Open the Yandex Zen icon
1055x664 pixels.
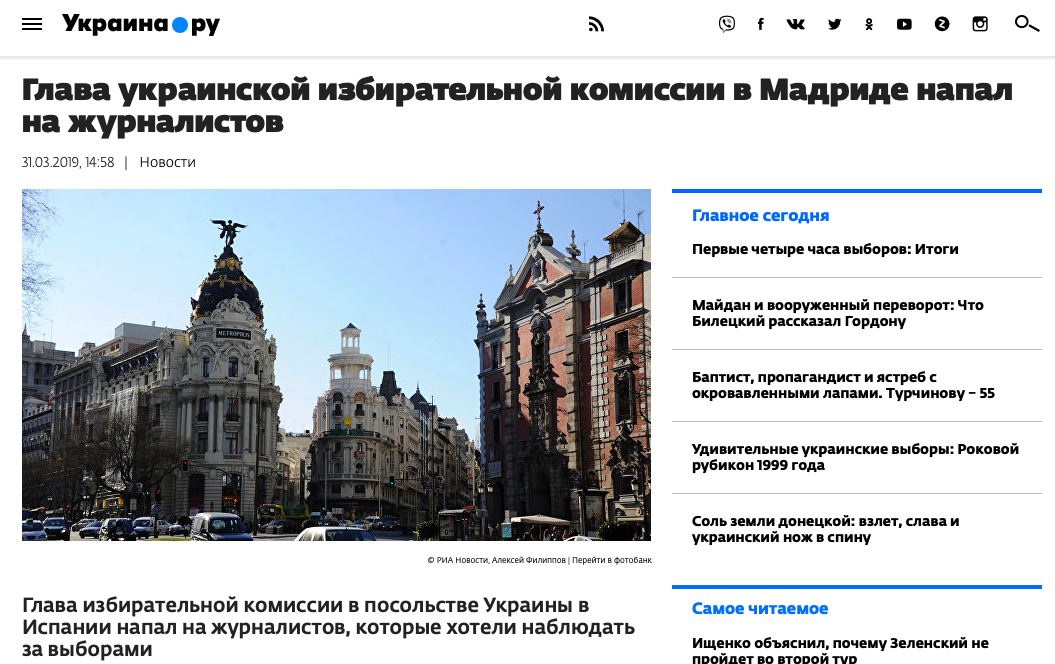coord(942,24)
